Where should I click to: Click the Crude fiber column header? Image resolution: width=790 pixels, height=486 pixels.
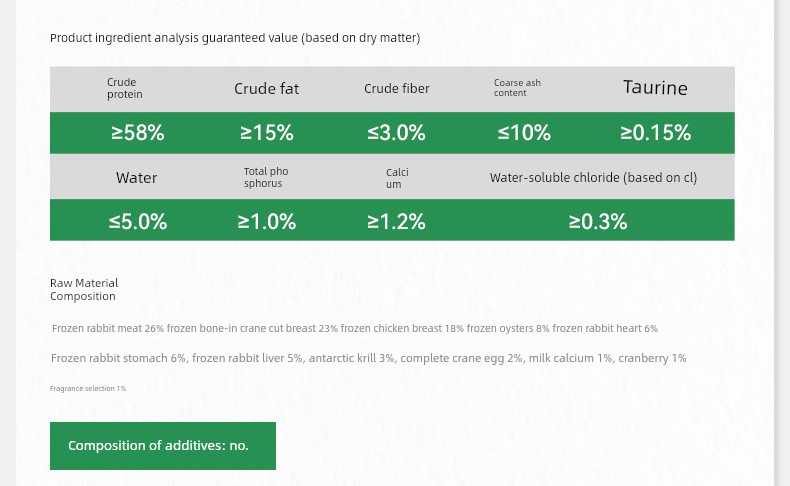[397, 89]
